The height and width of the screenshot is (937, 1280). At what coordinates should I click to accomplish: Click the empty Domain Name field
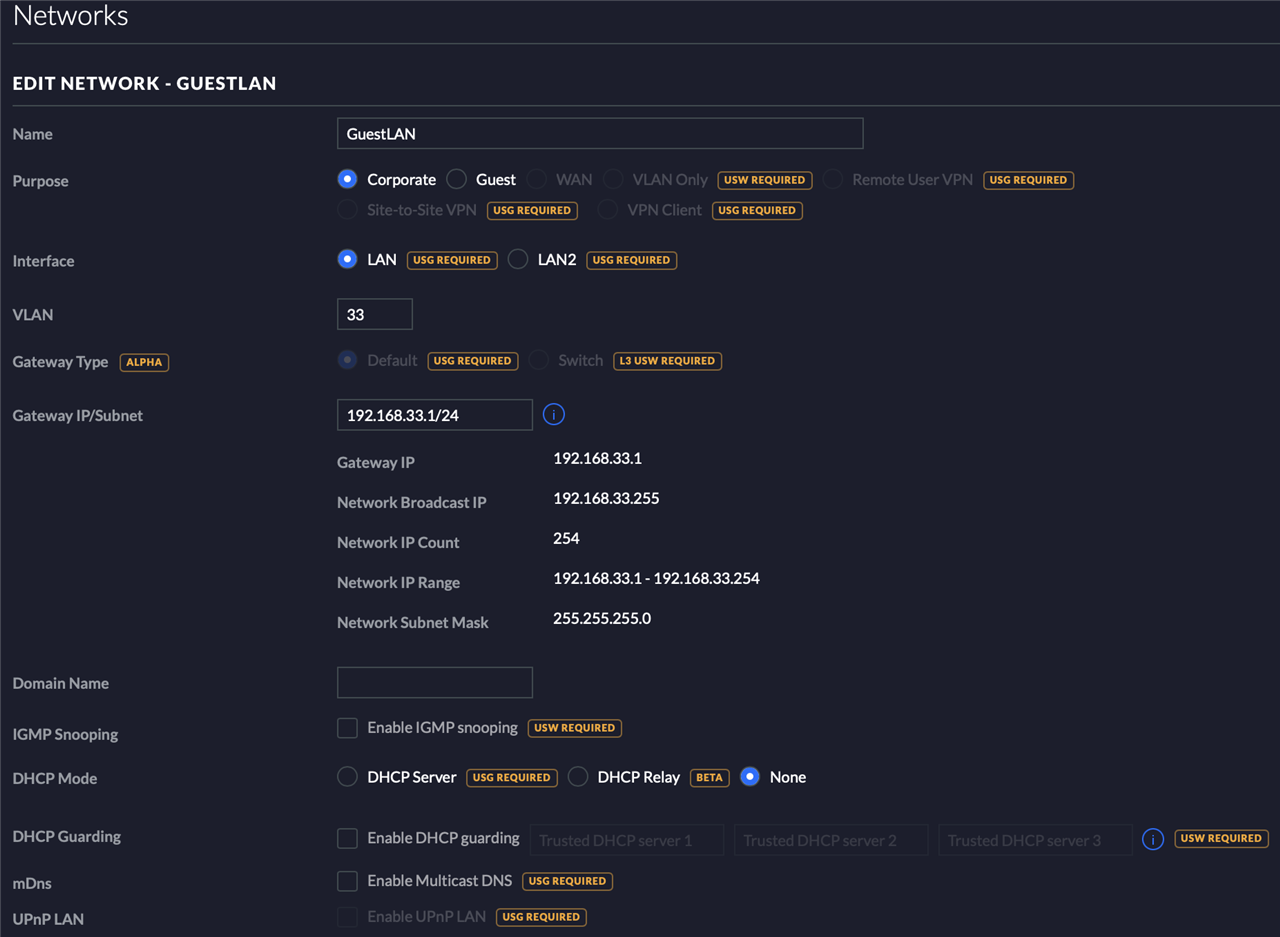[435, 682]
